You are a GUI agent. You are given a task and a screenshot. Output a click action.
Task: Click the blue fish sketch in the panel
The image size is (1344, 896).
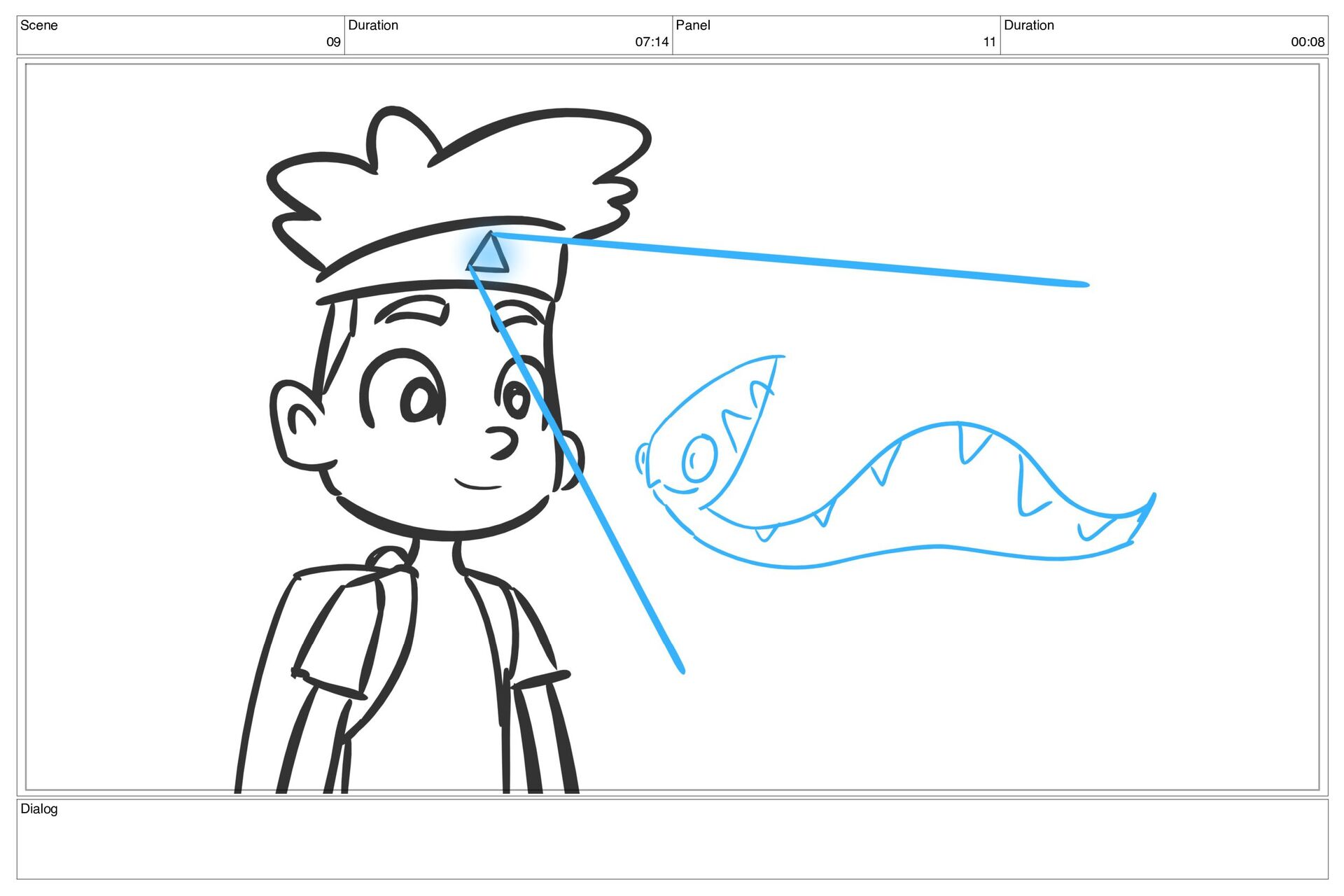click(896, 462)
